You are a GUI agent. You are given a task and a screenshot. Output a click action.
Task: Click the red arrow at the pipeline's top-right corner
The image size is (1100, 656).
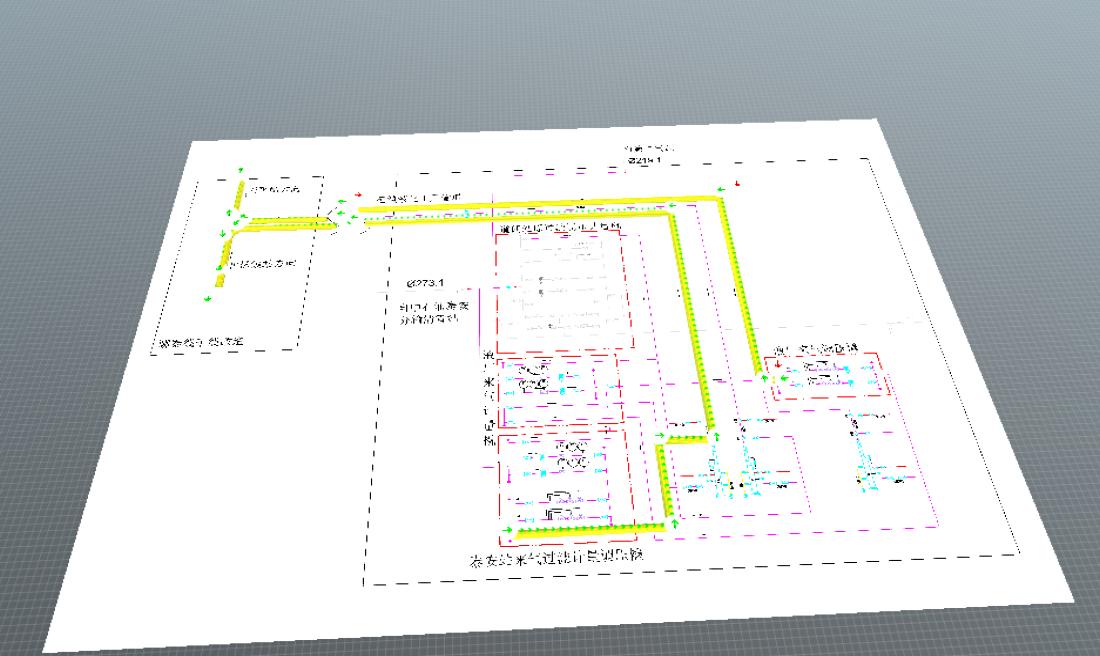tap(737, 184)
